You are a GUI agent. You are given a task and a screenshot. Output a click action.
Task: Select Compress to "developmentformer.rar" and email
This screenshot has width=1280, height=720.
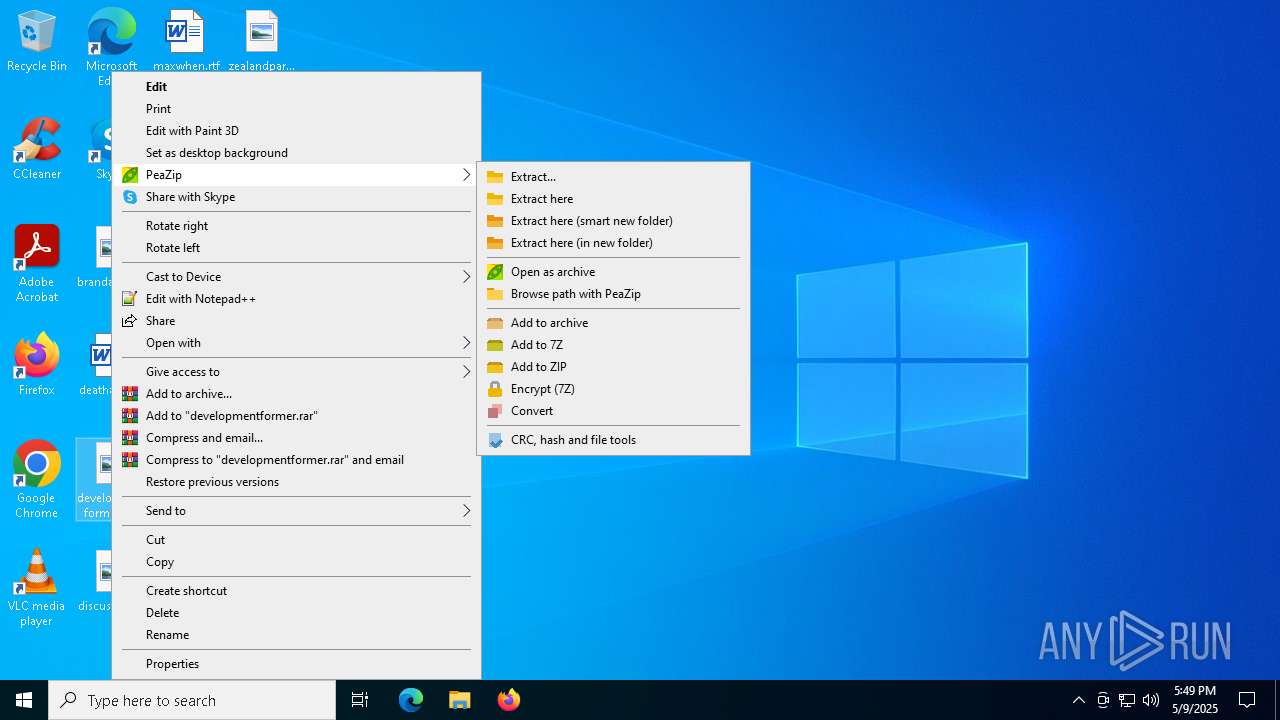click(x=296, y=460)
